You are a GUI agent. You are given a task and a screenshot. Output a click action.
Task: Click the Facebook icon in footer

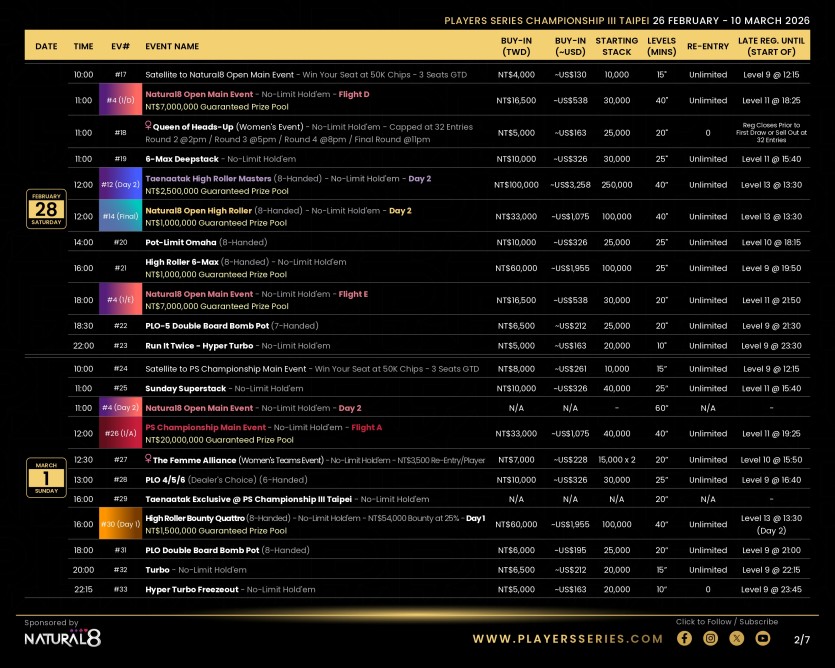click(684, 638)
